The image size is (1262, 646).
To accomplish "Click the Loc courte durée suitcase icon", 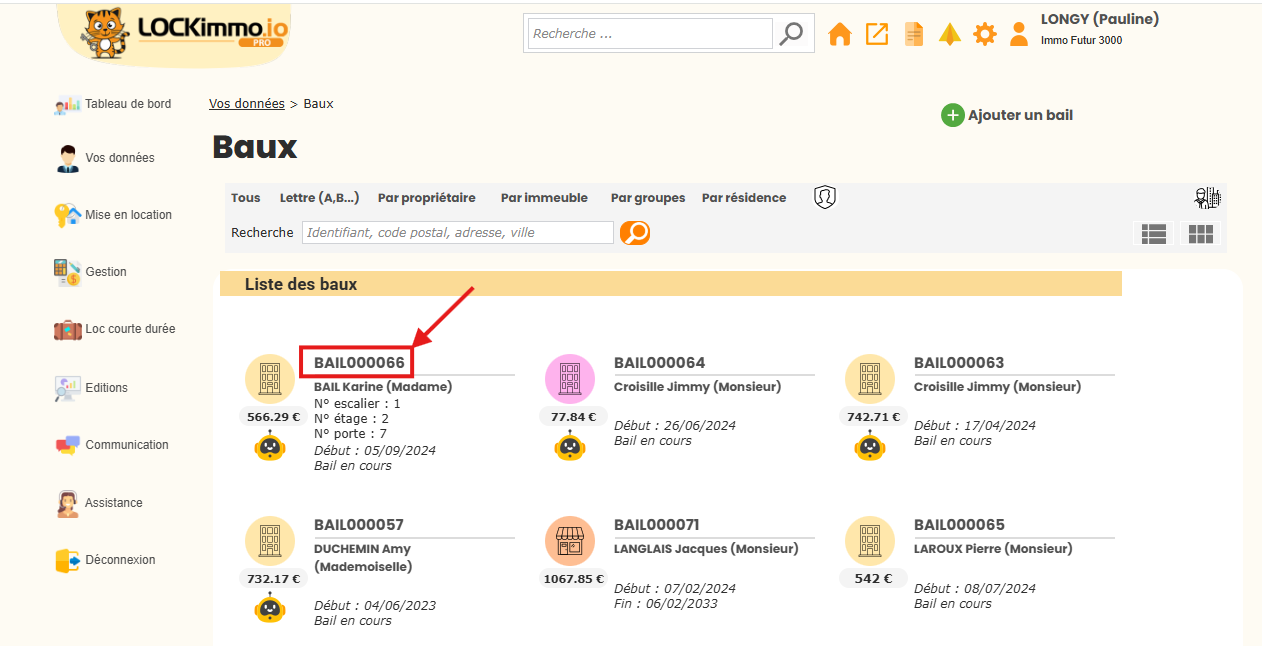I will (68, 329).
